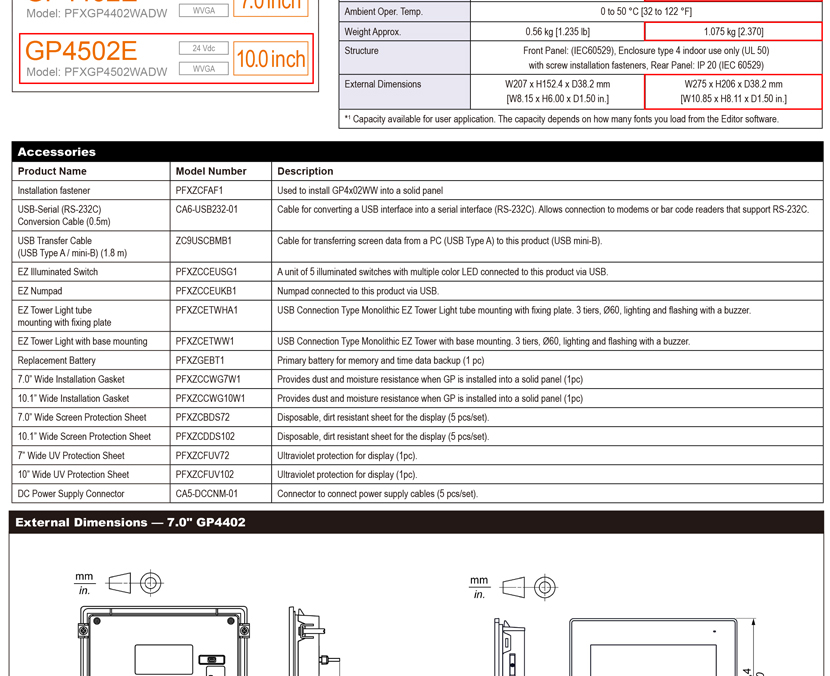Viewport: 830px width, 676px height.
Task: Click model number PFXZCFUV72
Action: pyautogui.click(x=203, y=456)
